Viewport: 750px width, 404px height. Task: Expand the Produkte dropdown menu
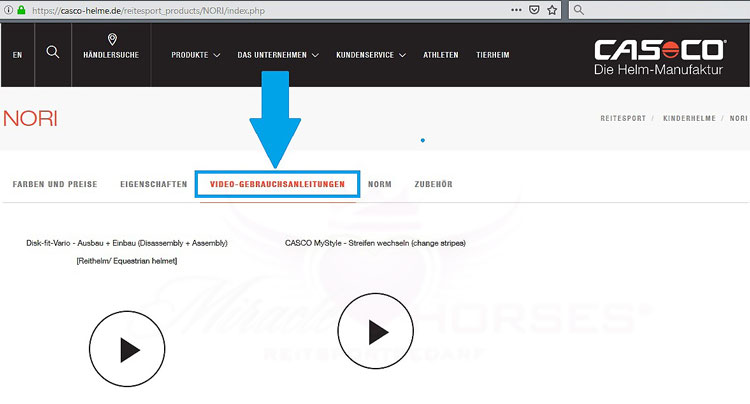coord(196,55)
